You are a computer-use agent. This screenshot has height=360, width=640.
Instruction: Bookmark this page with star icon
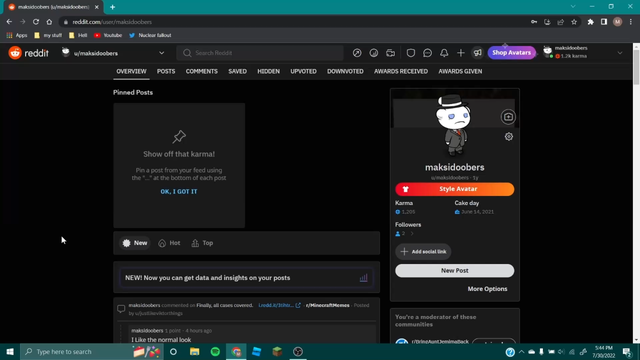(x=574, y=22)
